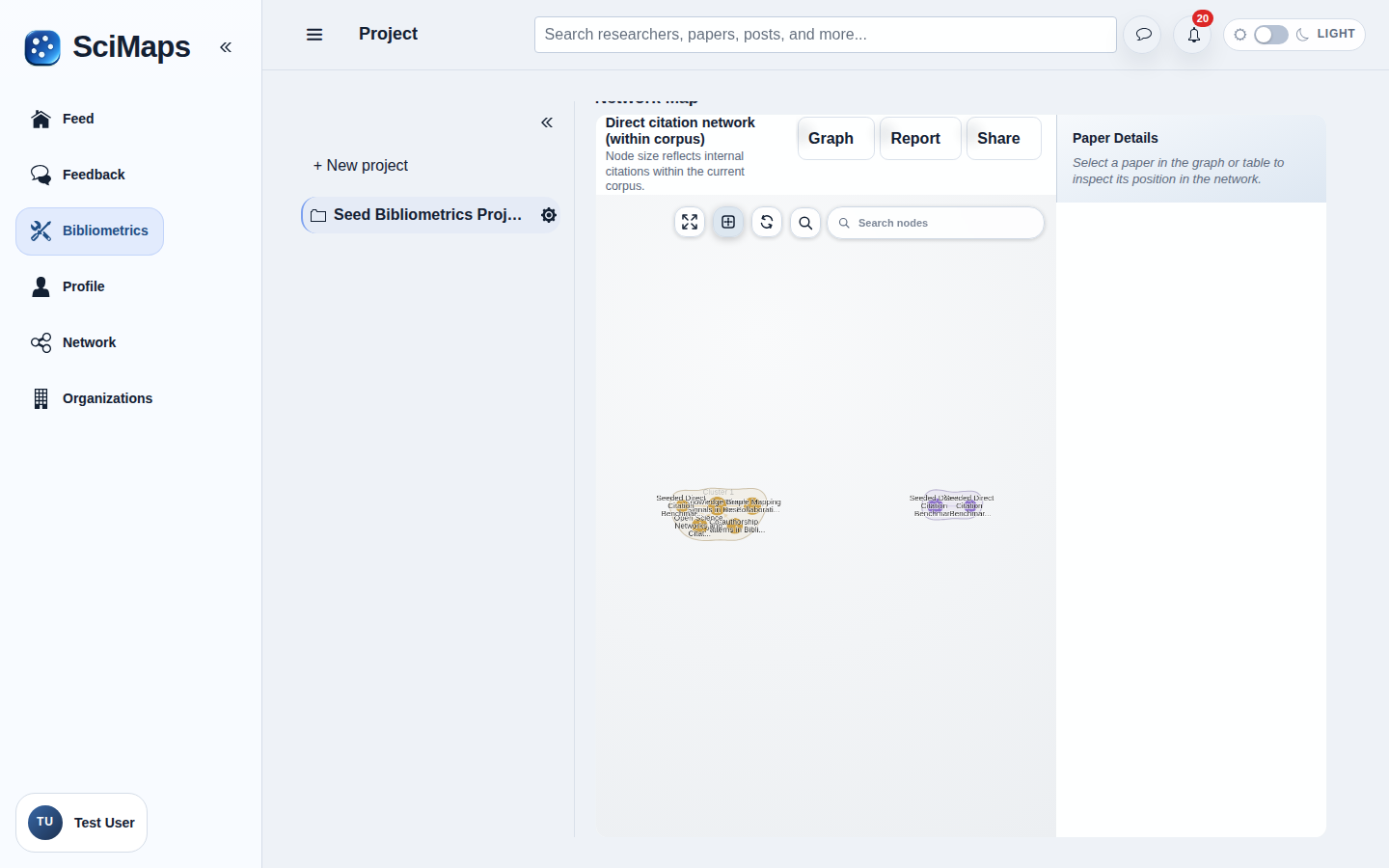The height and width of the screenshot is (868, 1389).
Task: Focus the Search nodes field
Action: (936, 223)
